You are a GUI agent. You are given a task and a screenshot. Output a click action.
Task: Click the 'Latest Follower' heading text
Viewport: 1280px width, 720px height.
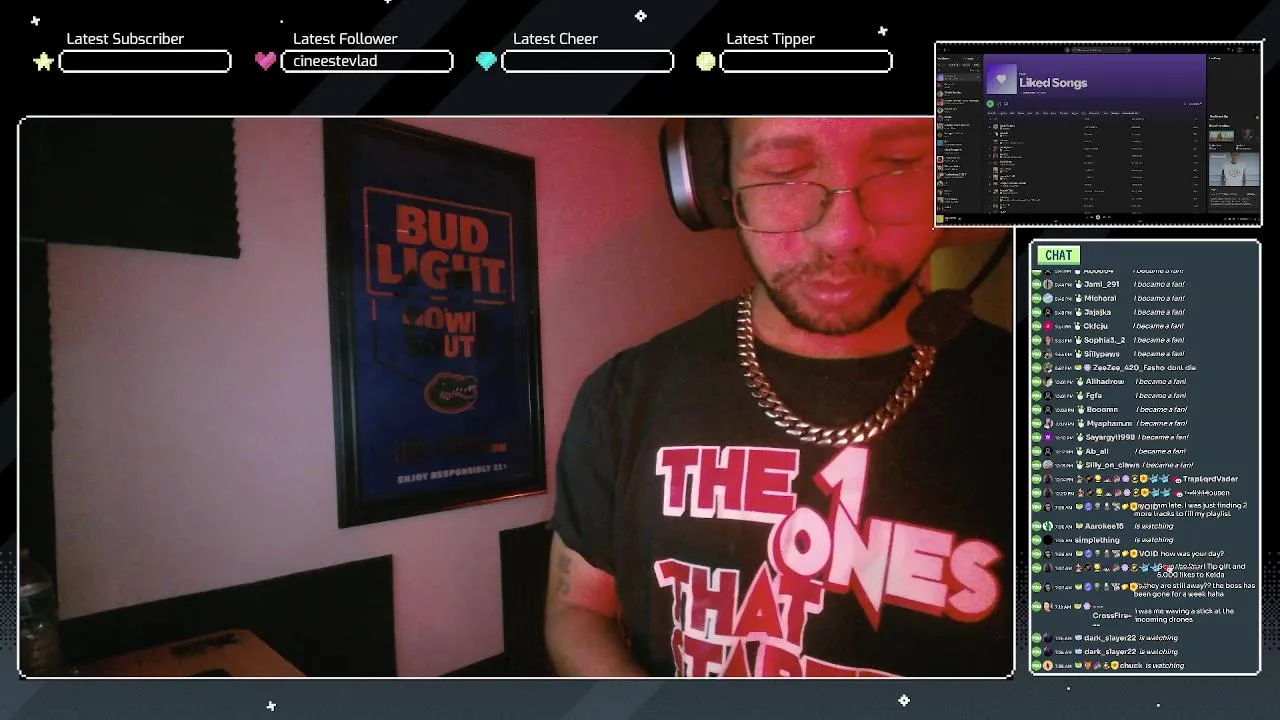(x=345, y=39)
